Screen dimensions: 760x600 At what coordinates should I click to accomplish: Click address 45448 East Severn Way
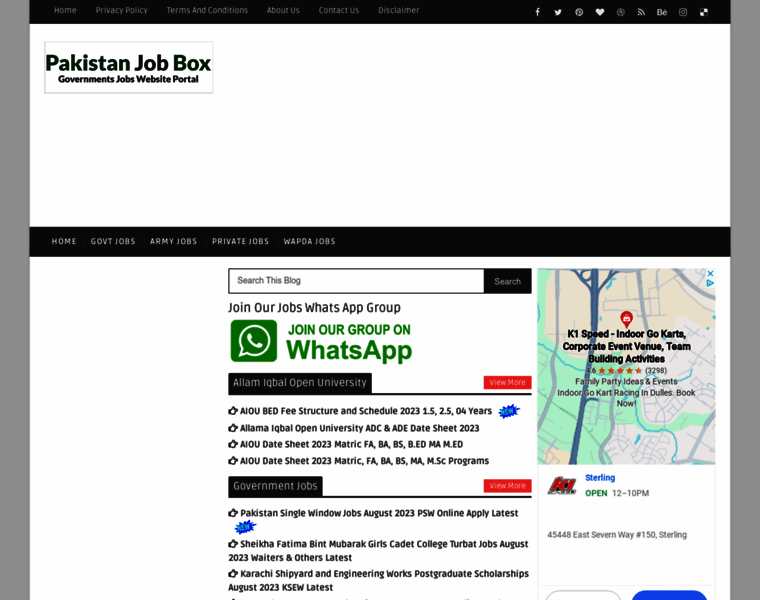click(617, 535)
